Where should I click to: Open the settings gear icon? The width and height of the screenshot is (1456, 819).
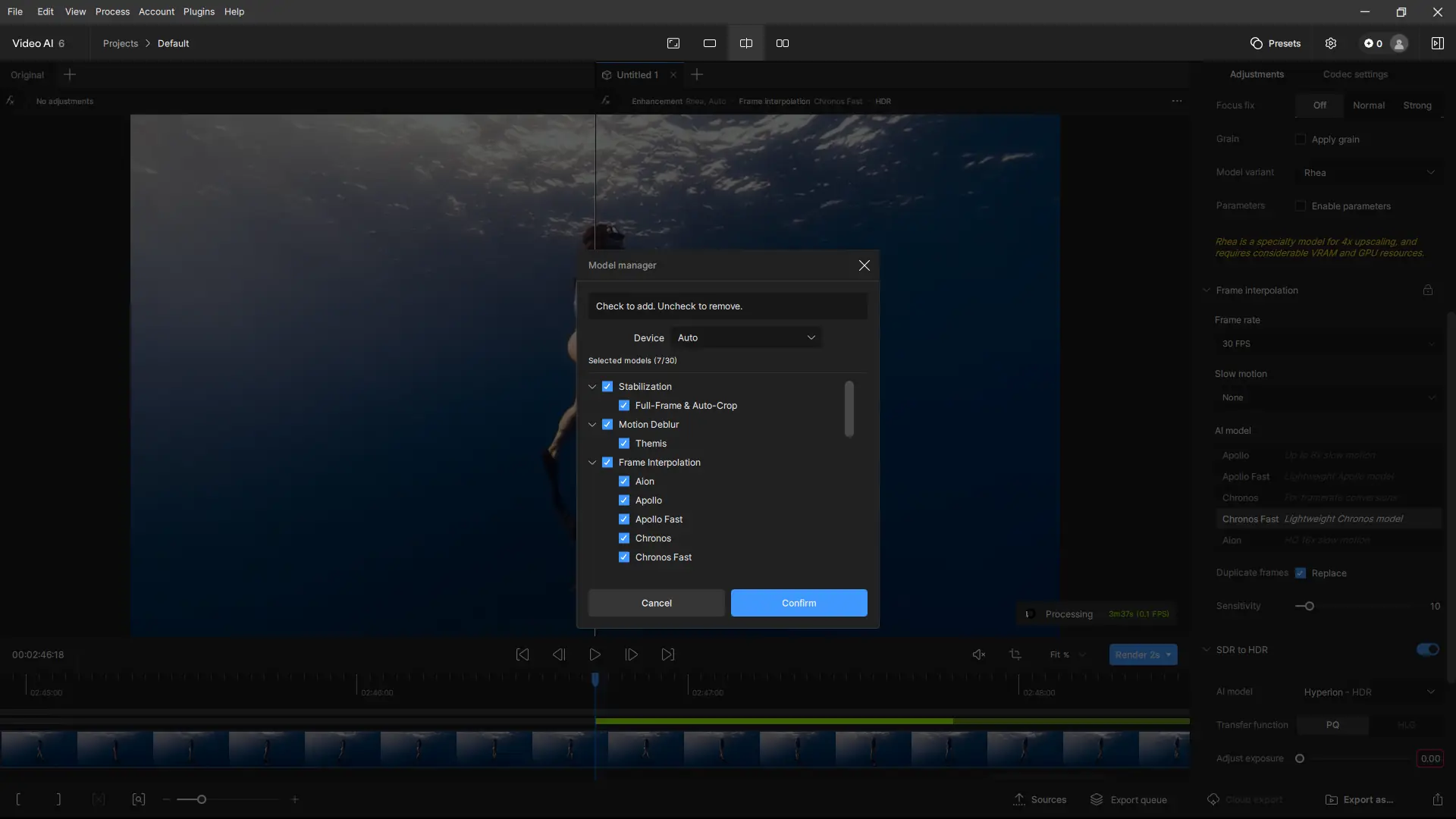coord(1331,43)
